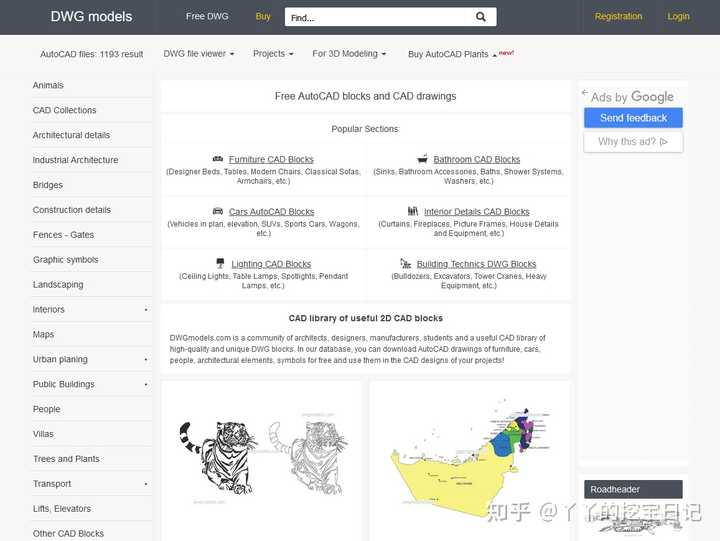Open the Bathroom CAD Blocks link
The image size is (720, 541).
tap(477, 159)
